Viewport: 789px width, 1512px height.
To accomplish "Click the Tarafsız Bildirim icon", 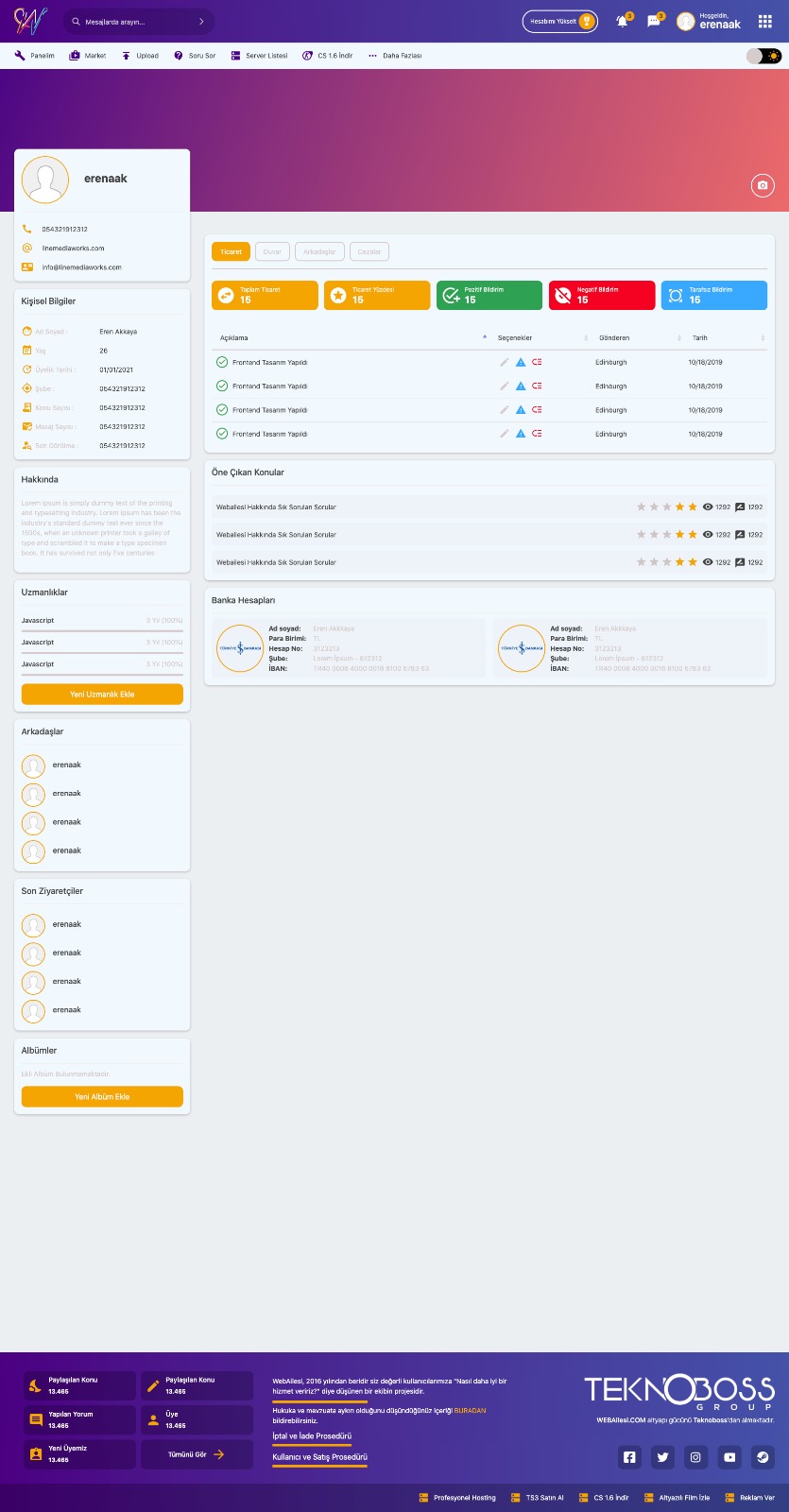I will (676, 296).
